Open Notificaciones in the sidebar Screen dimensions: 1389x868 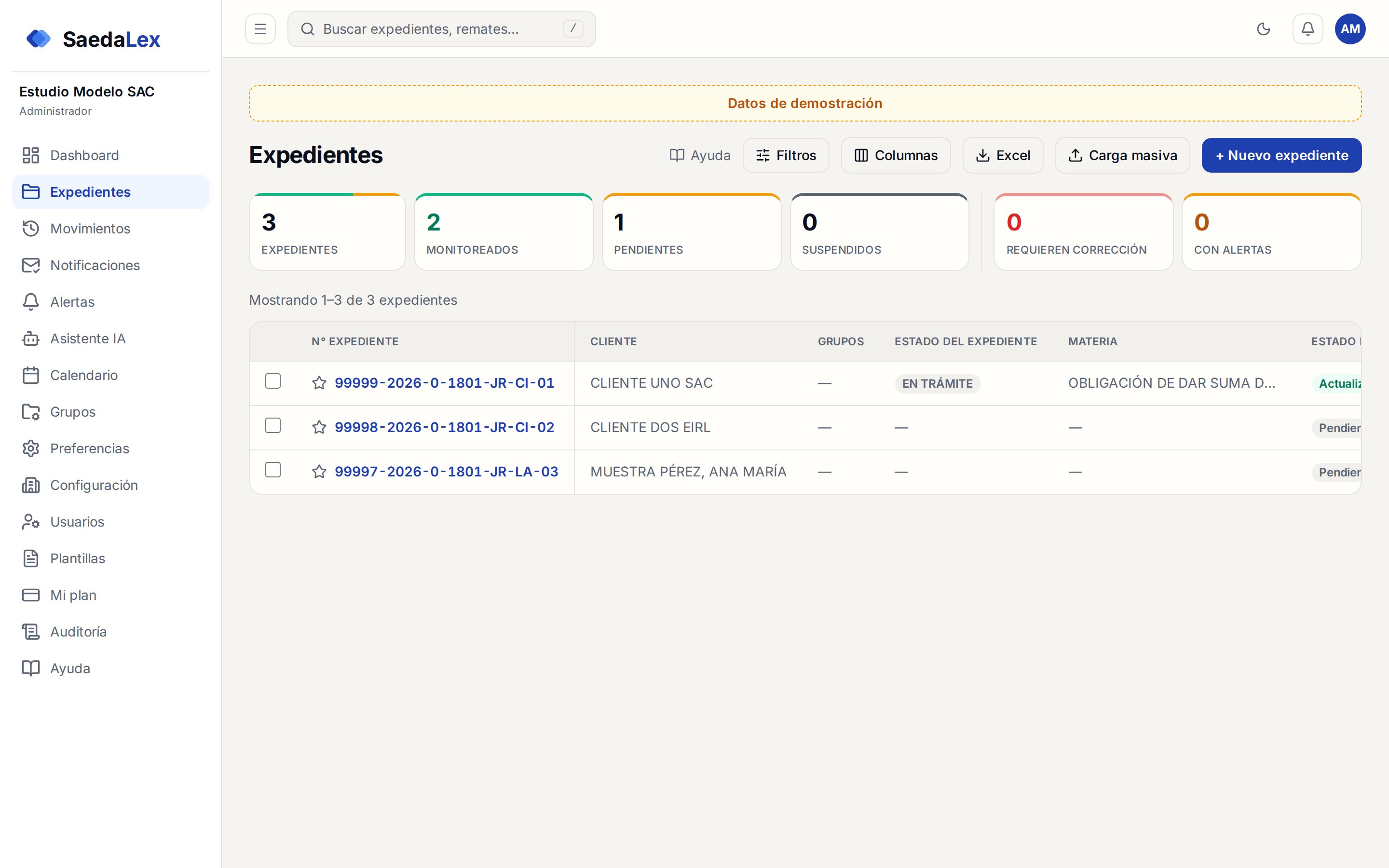(x=110, y=265)
